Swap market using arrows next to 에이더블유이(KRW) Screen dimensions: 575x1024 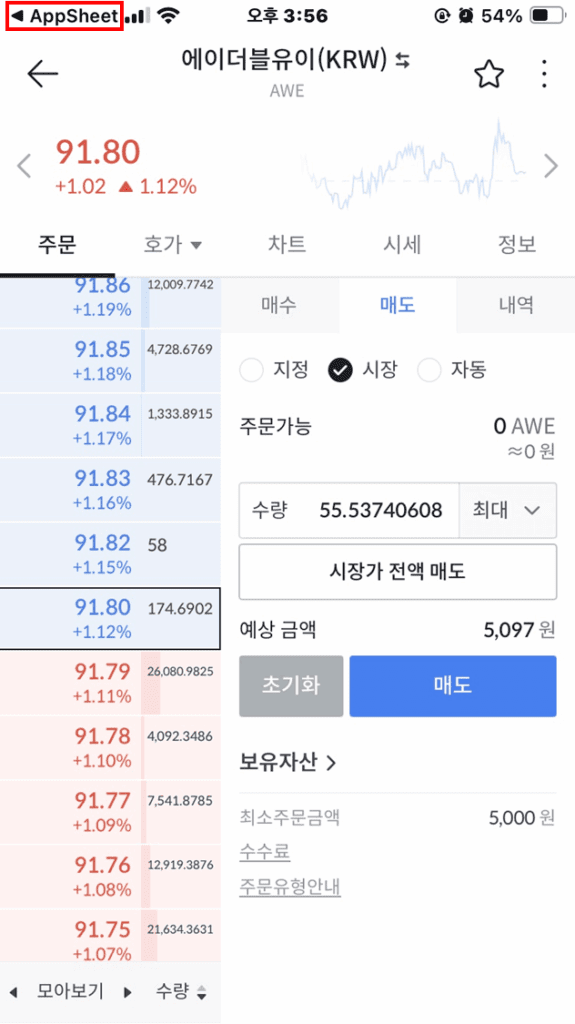(x=402, y=61)
